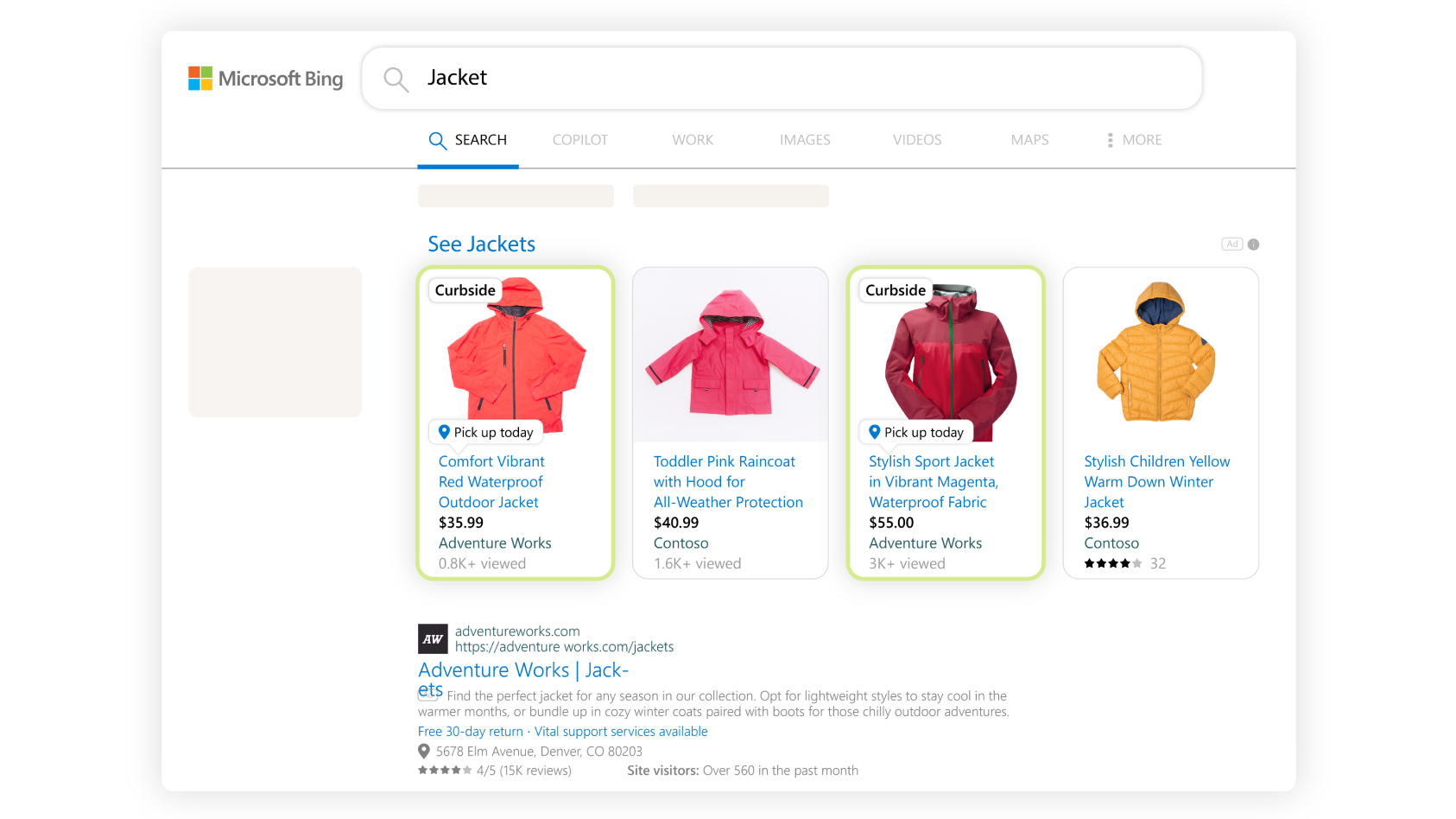The height and width of the screenshot is (819, 1456).
Task: Click the magnifying glass search icon
Action: point(396,79)
